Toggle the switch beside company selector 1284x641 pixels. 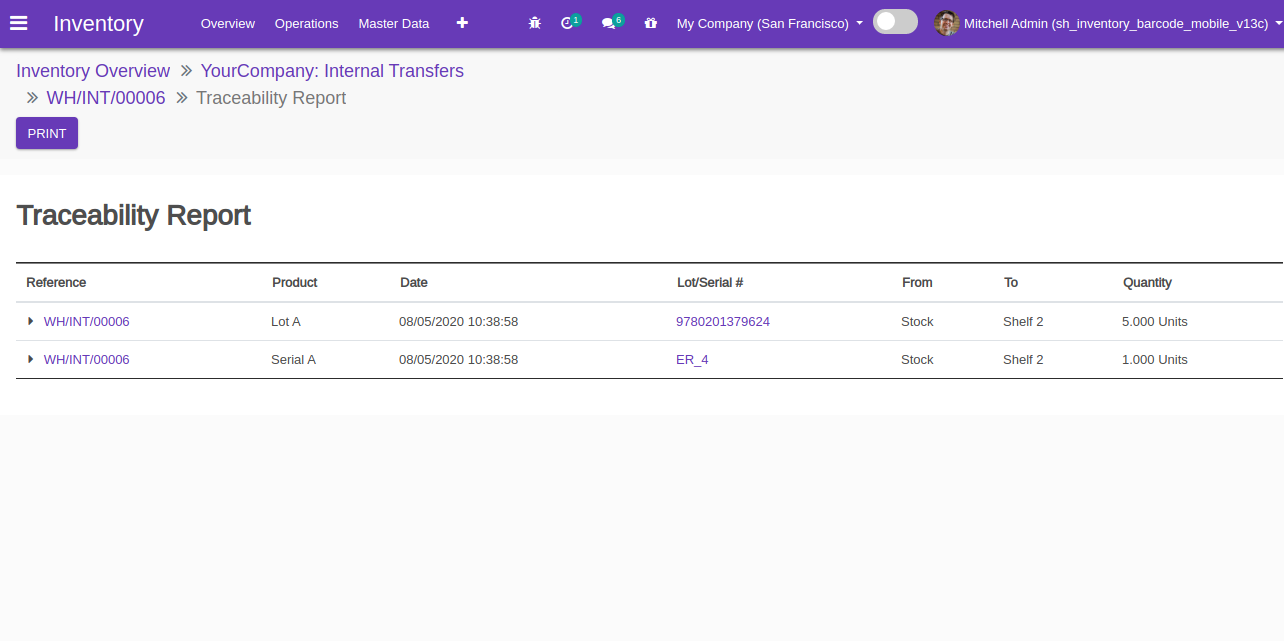895,22
